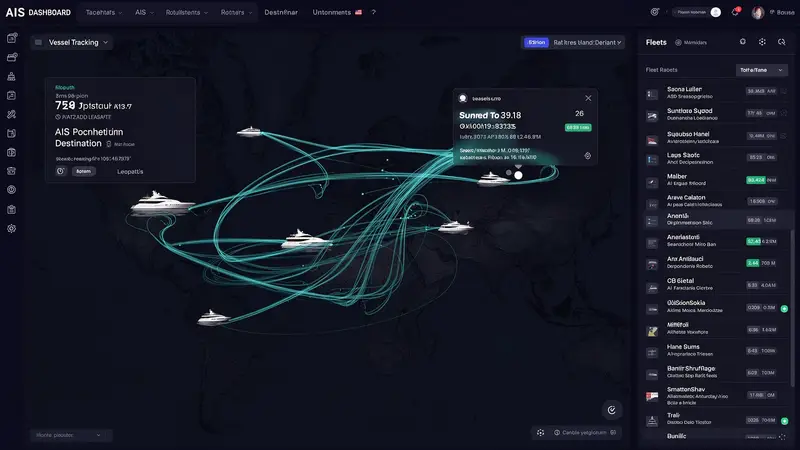Click the white waypoint dot below the popup
This screenshot has width=800, height=450.
click(518, 176)
